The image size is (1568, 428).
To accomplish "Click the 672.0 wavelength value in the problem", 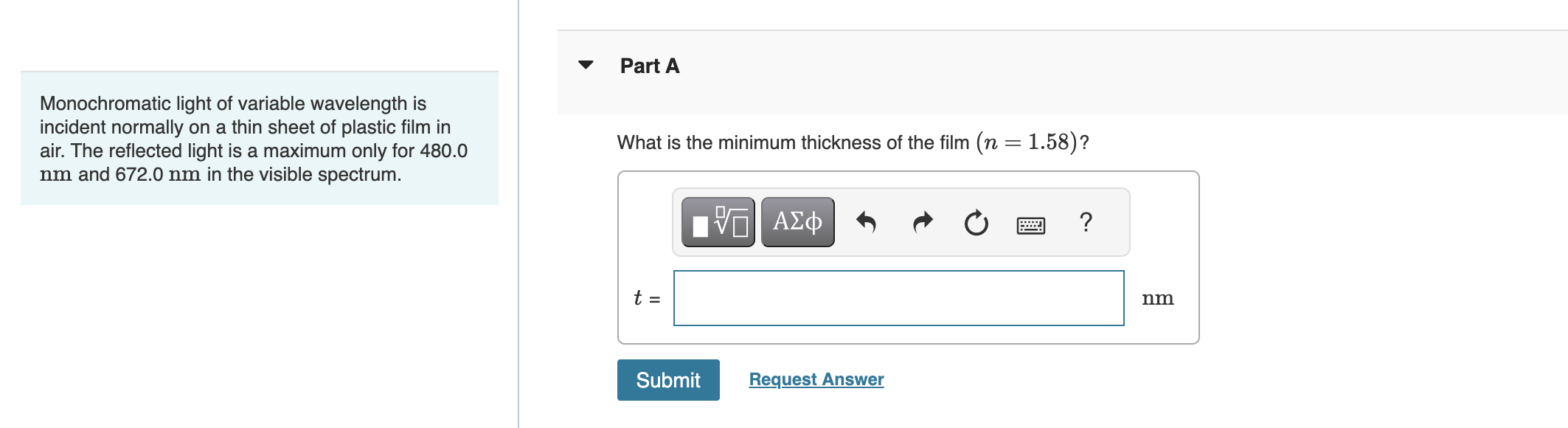I will [x=139, y=174].
